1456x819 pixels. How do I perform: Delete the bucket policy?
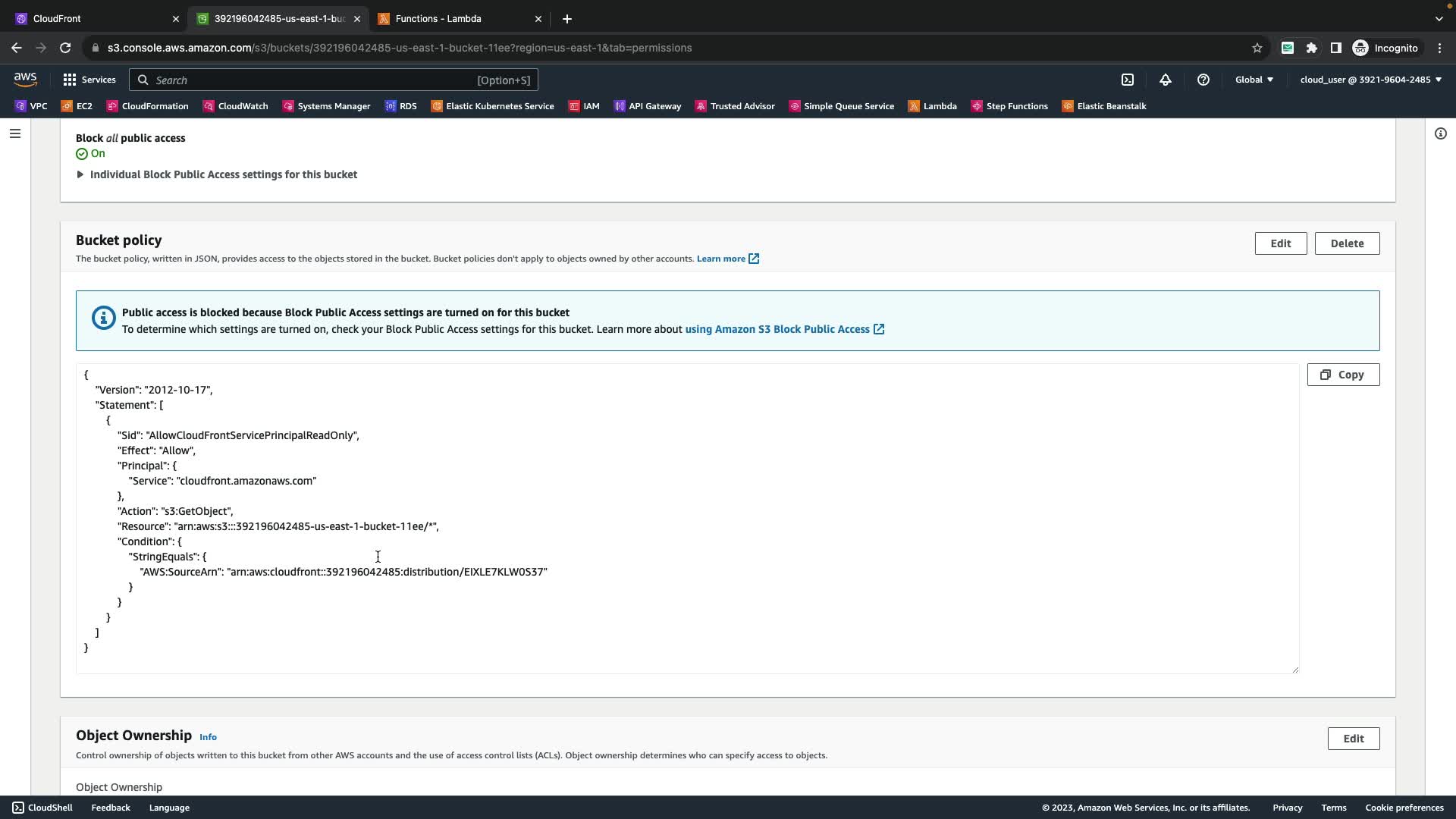click(1347, 243)
